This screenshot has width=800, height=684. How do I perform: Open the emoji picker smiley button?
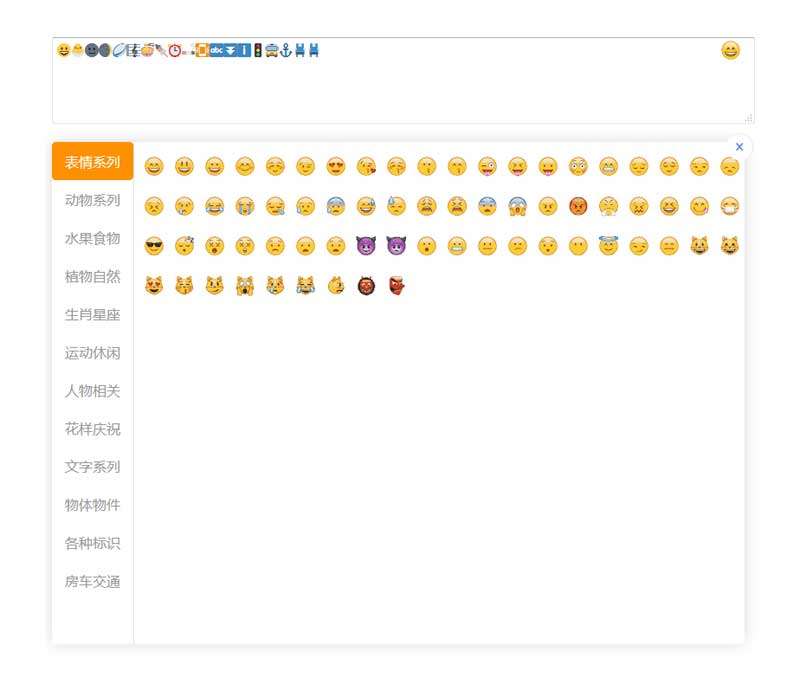[731, 51]
